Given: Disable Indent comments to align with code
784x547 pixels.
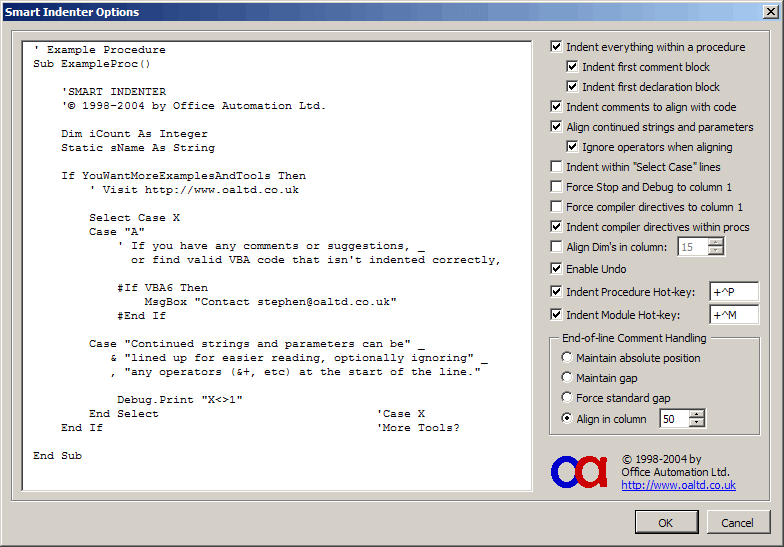Looking at the screenshot, I should [556, 106].
